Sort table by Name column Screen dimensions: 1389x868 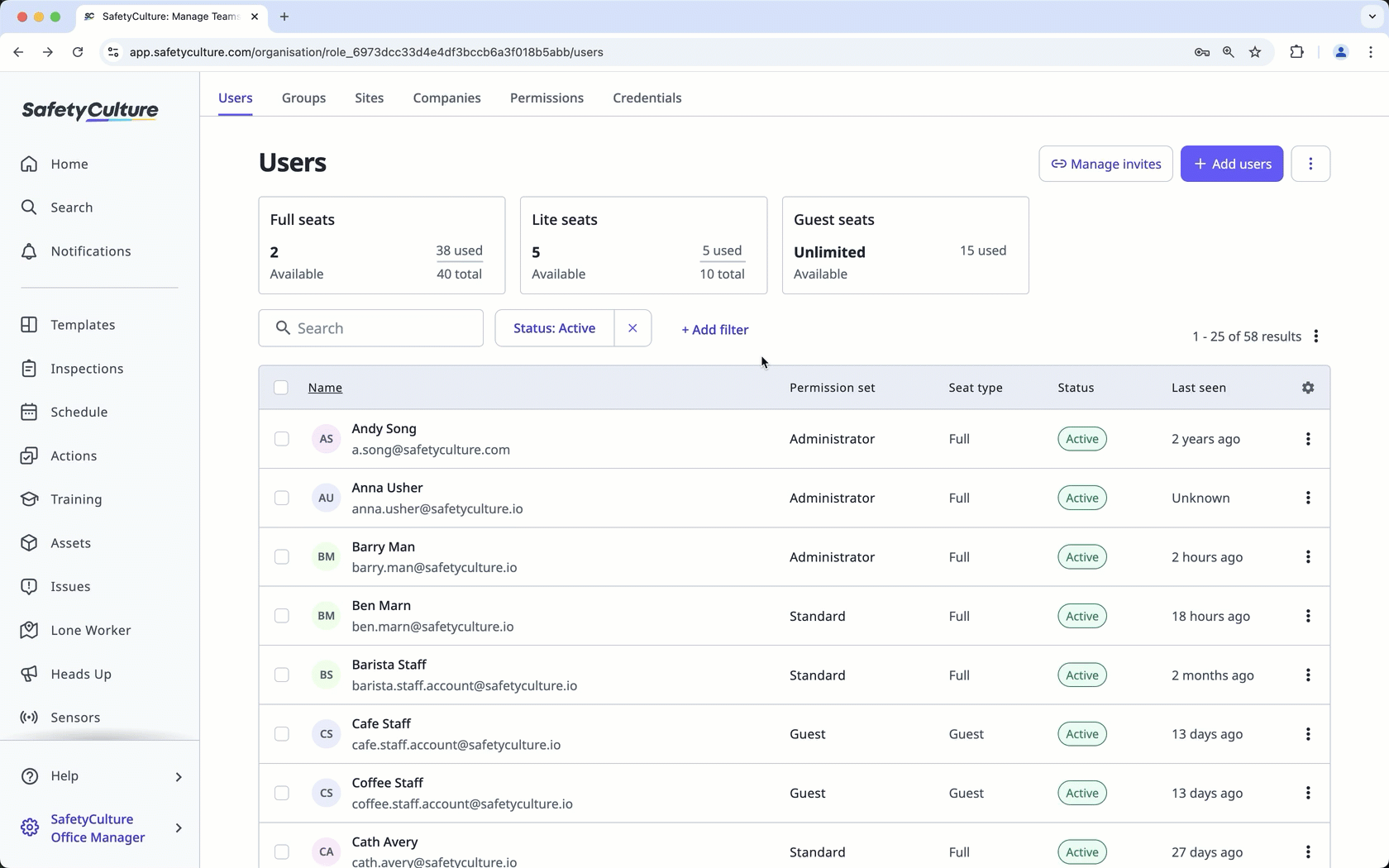pyautogui.click(x=325, y=388)
